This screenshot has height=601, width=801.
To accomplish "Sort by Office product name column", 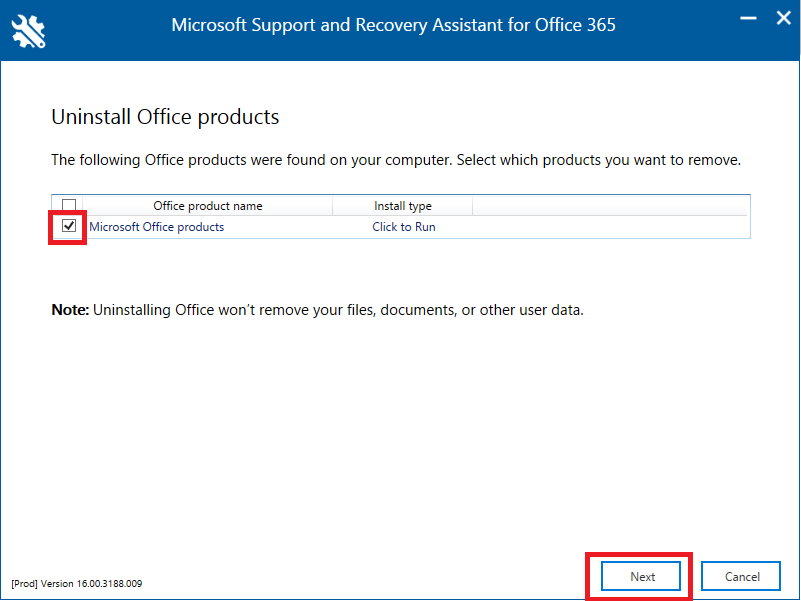I will click(207, 205).
